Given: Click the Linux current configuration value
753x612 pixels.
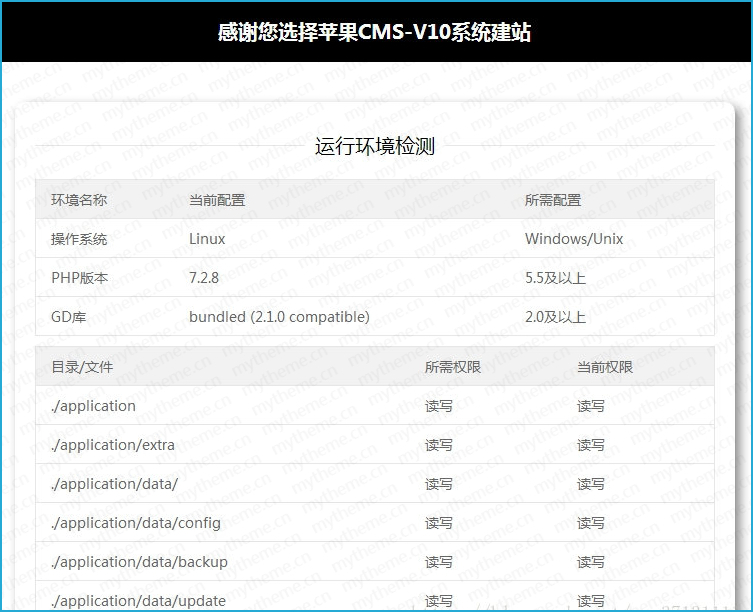Looking at the screenshot, I should point(207,239).
